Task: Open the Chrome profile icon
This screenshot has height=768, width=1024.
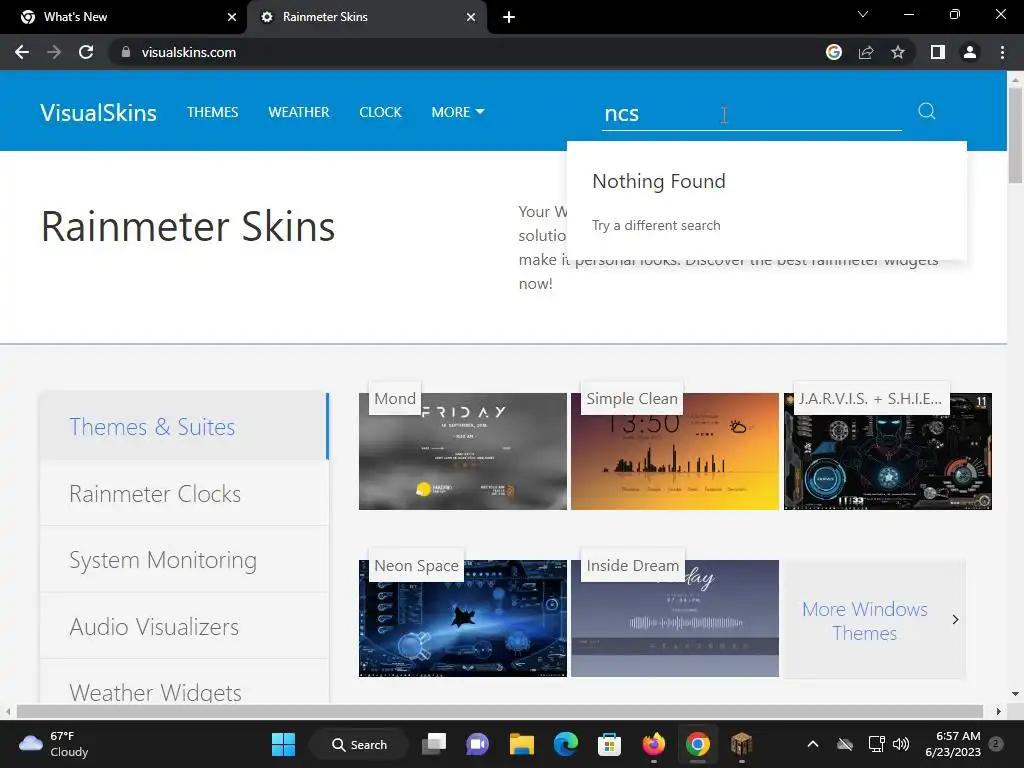Action: pyautogui.click(x=970, y=52)
